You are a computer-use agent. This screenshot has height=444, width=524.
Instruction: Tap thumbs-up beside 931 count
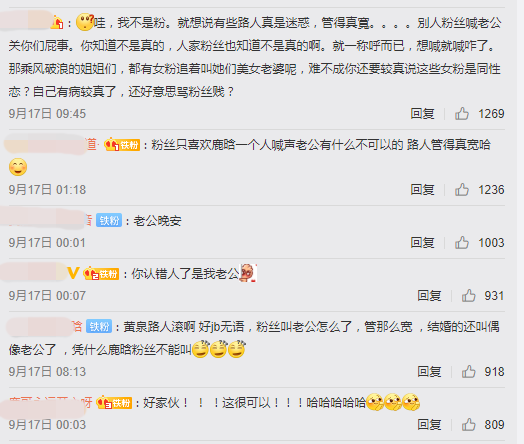[x=469, y=296]
